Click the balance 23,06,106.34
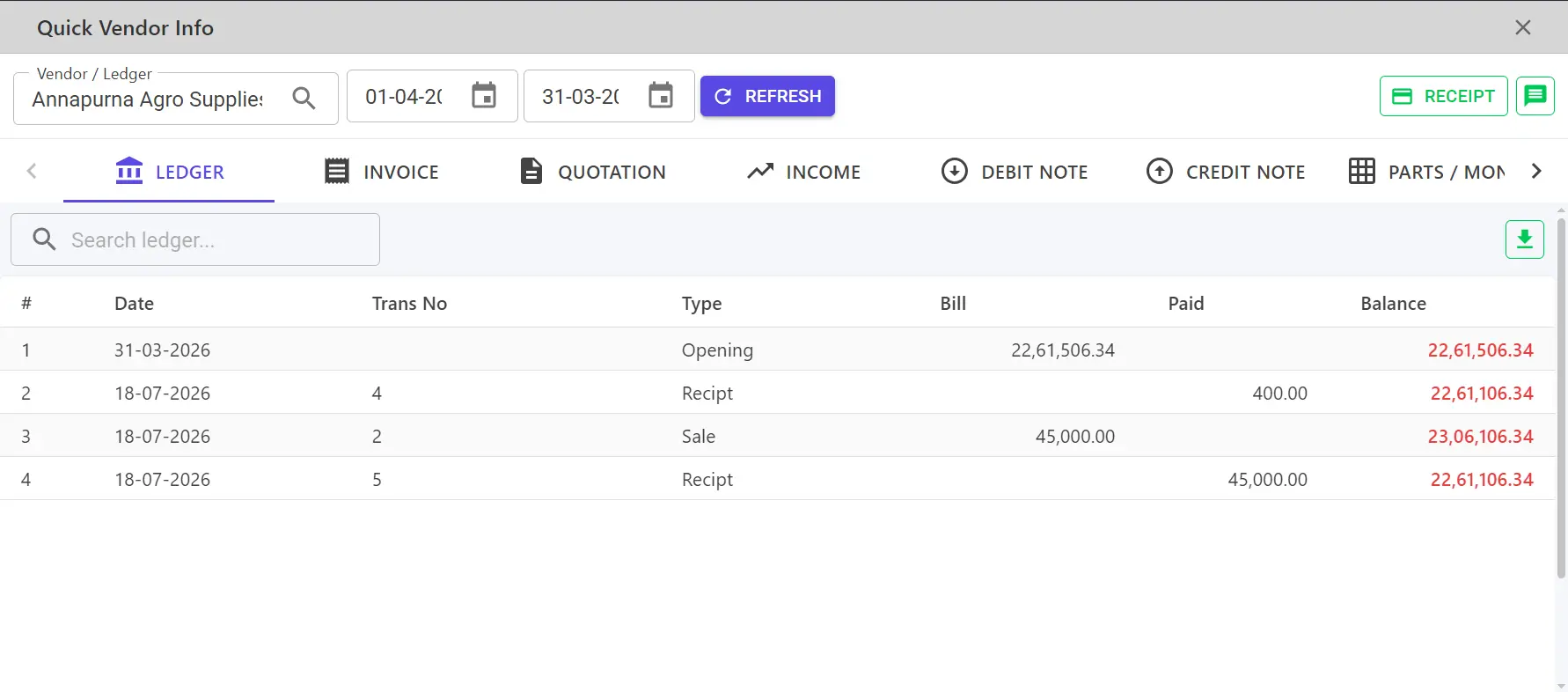This screenshot has width=1568, height=692. point(1481,437)
